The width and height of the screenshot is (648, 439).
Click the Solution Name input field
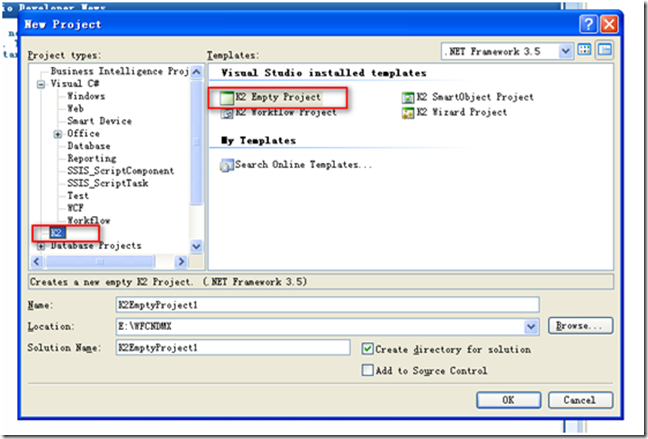233,347
